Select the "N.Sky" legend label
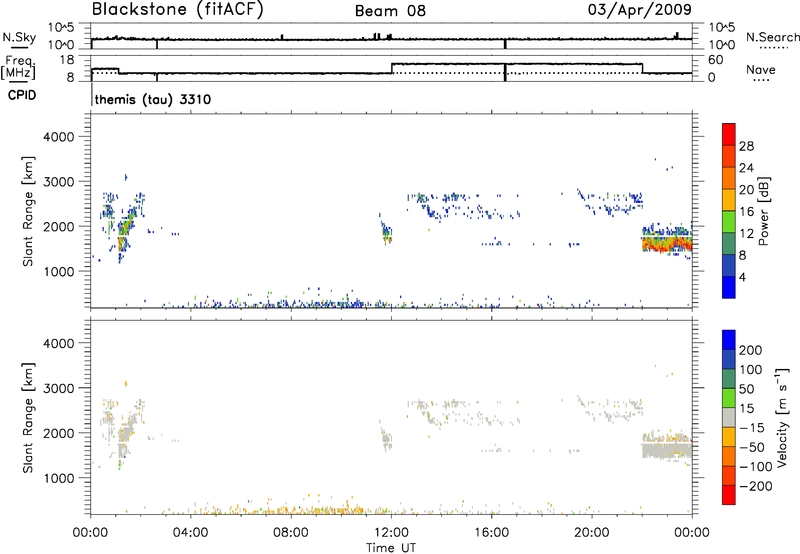Screen dimensions: 800x554 pos(19,37)
